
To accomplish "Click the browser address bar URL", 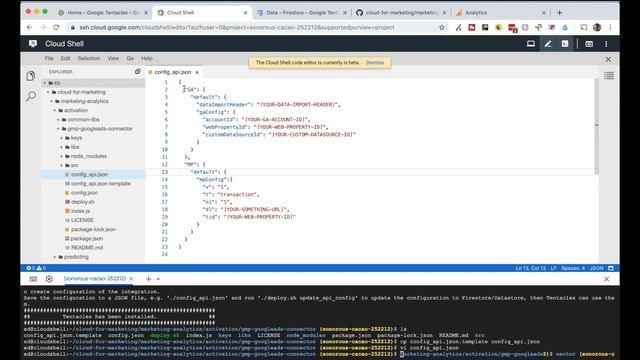I will point(237,27).
